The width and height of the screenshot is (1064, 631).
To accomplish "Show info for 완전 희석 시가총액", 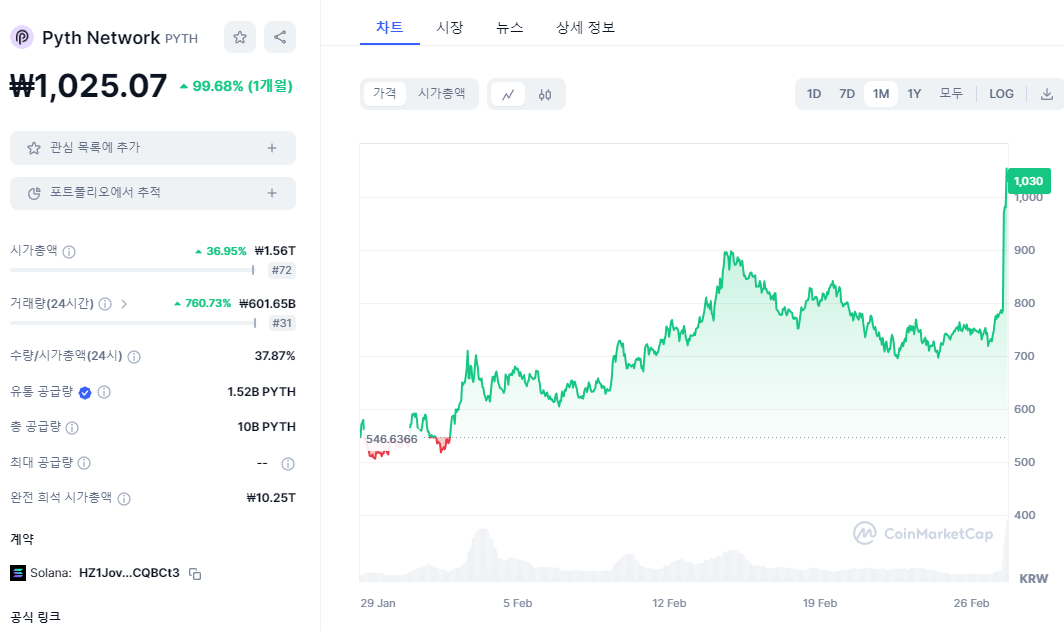I will [x=124, y=499].
